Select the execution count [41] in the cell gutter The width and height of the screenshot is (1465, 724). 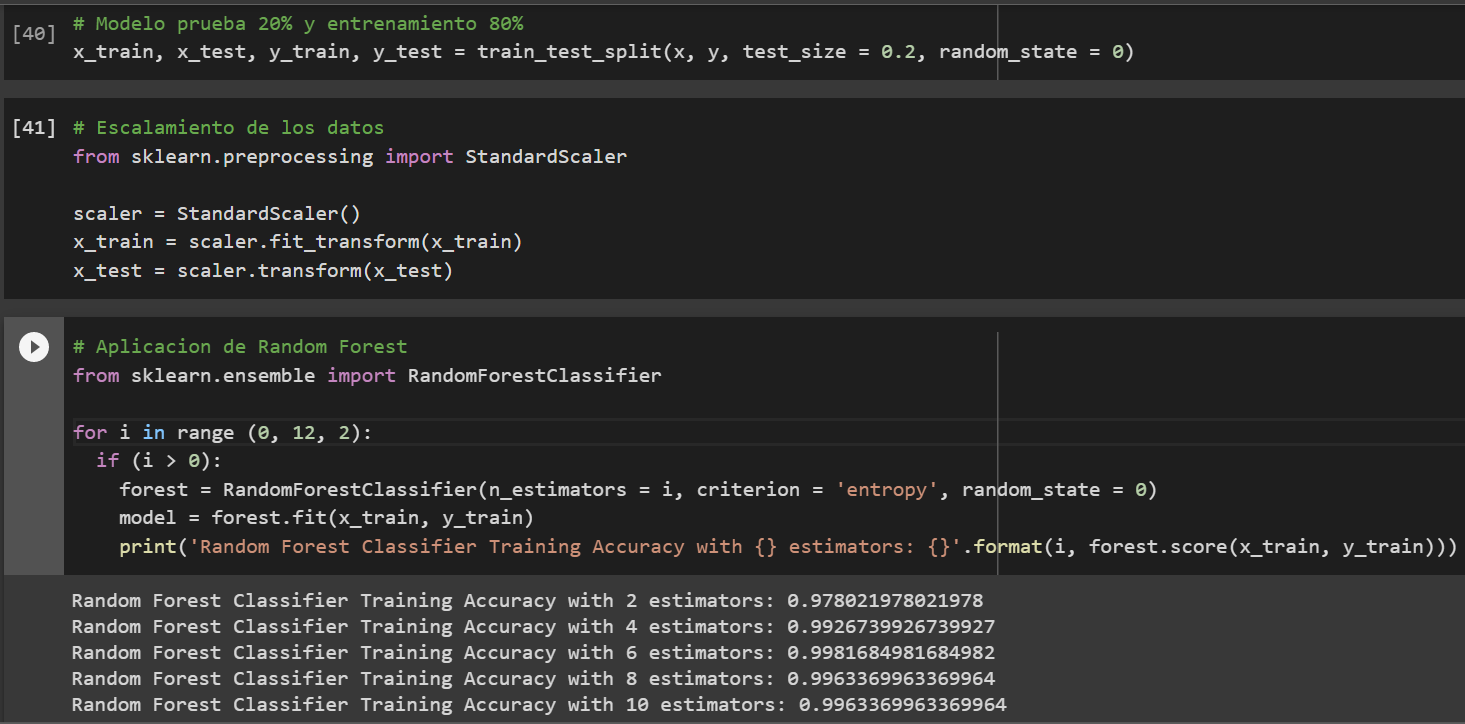[x=33, y=127]
